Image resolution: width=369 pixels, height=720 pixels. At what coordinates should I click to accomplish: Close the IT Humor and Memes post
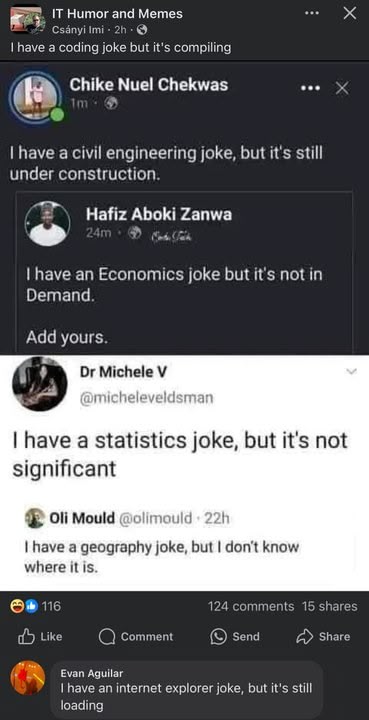pos(350,13)
